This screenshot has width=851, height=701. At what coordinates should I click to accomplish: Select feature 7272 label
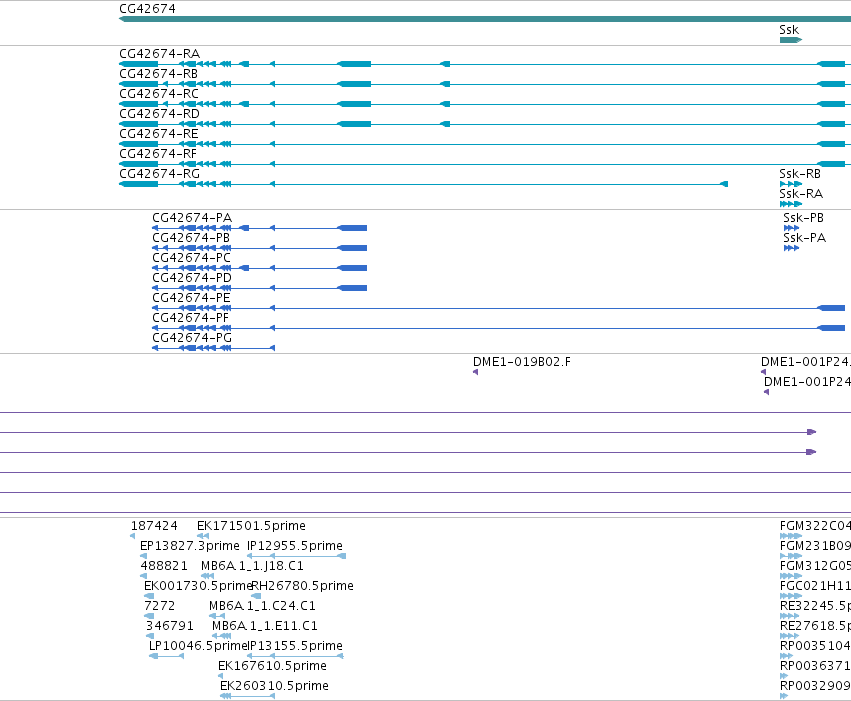pyautogui.click(x=160, y=607)
